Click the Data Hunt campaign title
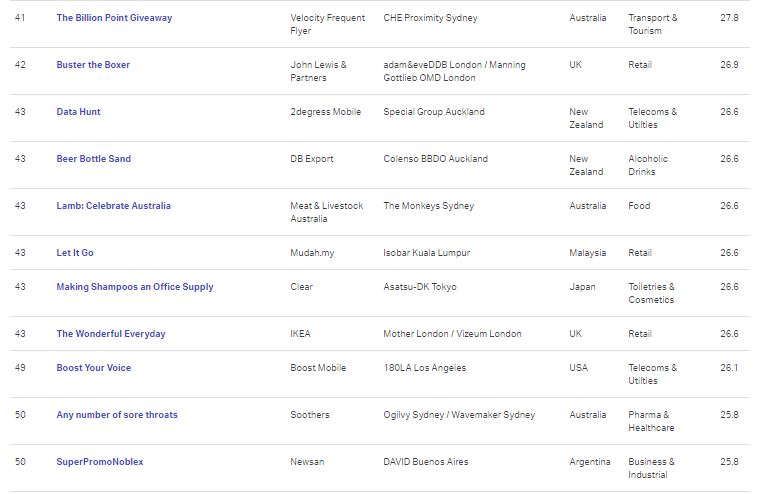 78,112
